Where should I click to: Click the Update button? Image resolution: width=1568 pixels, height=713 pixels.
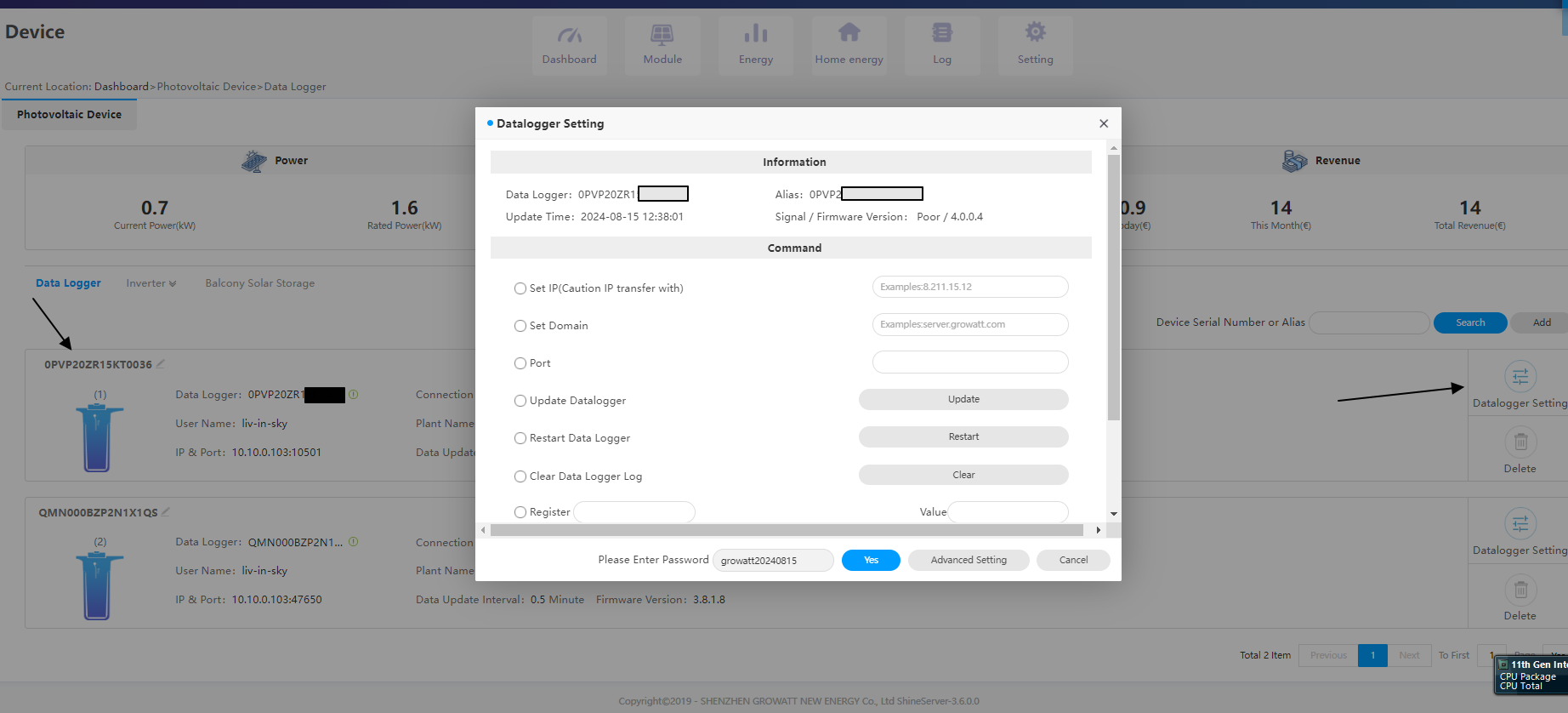[x=963, y=400]
